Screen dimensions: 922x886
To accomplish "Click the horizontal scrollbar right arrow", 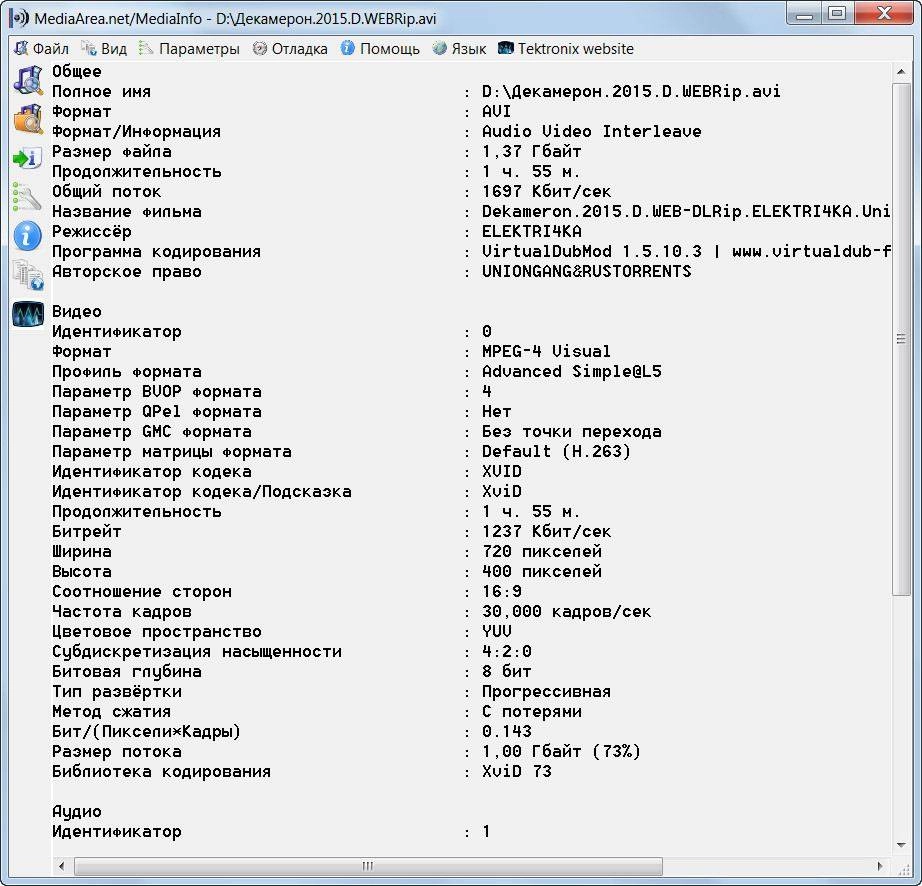I will [880, 866].
